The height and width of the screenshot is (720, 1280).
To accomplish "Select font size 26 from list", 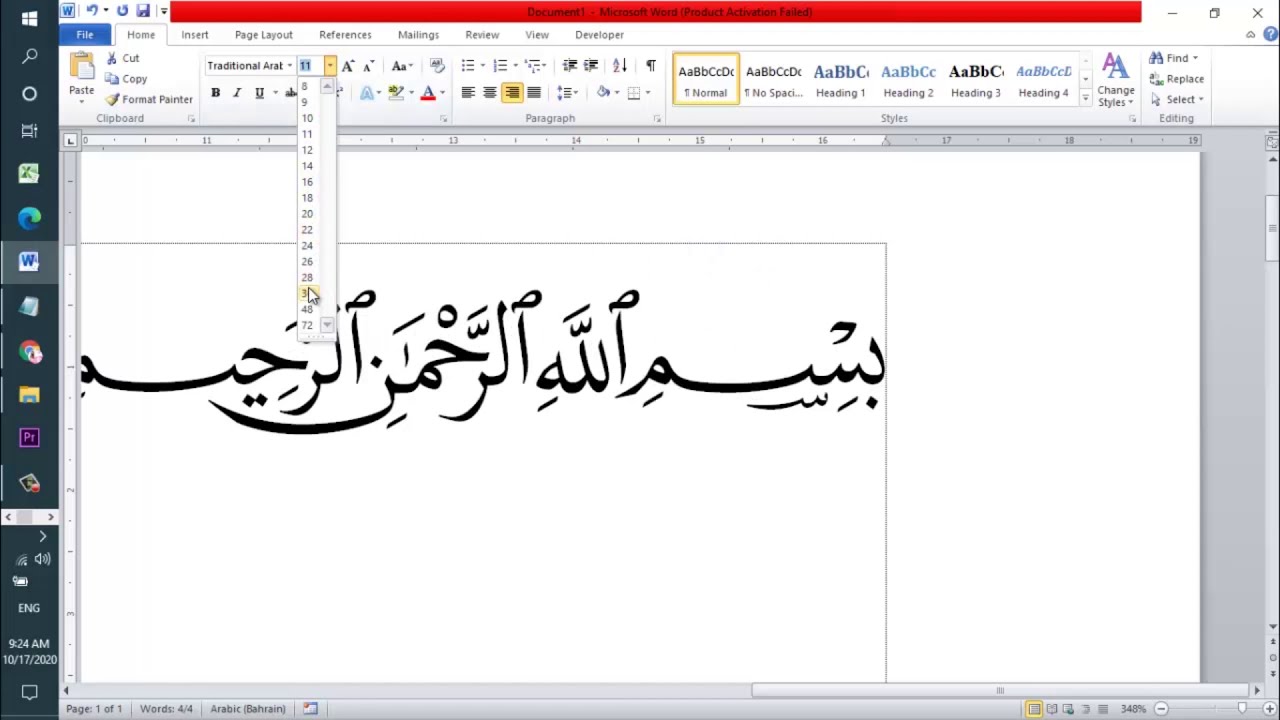I will click(x=307, y=262).
